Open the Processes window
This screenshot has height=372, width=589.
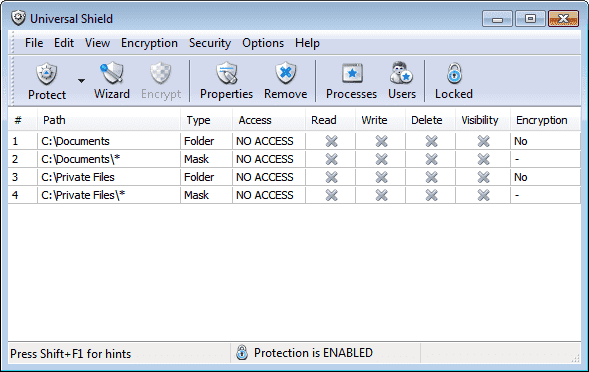(x=351, y=81)
